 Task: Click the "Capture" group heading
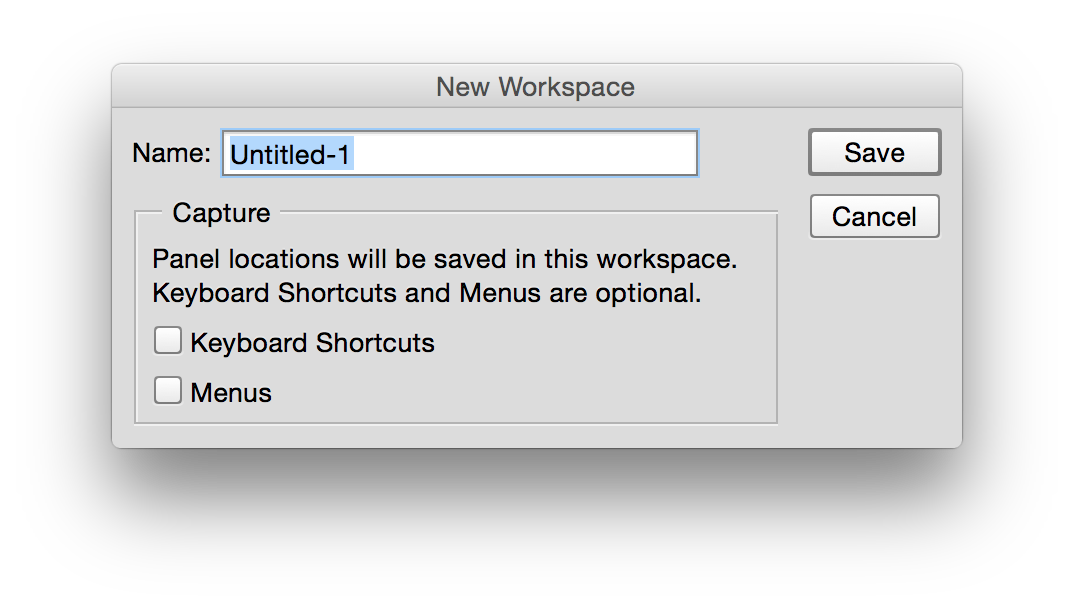click(221, 213)
